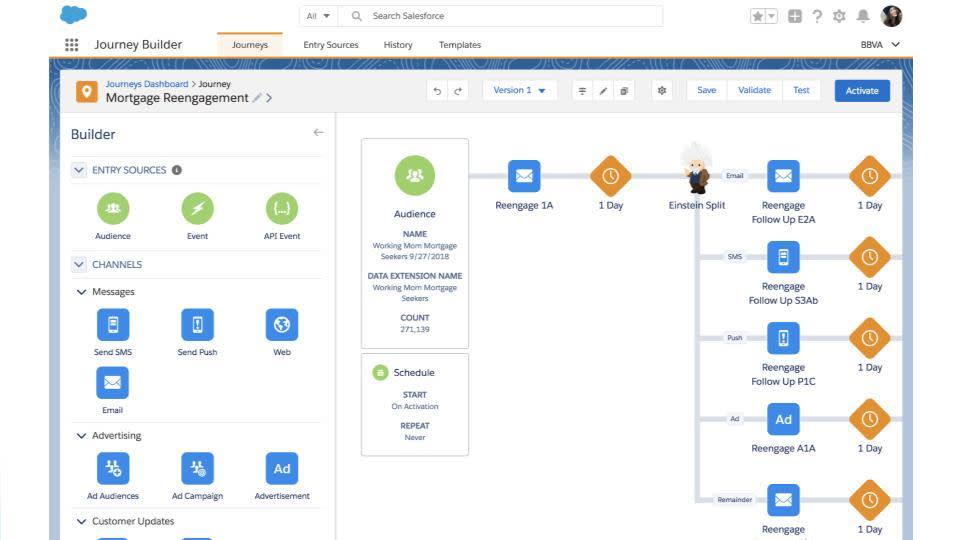Save the journey
This screenshot has height=540, width=960.
707,90
